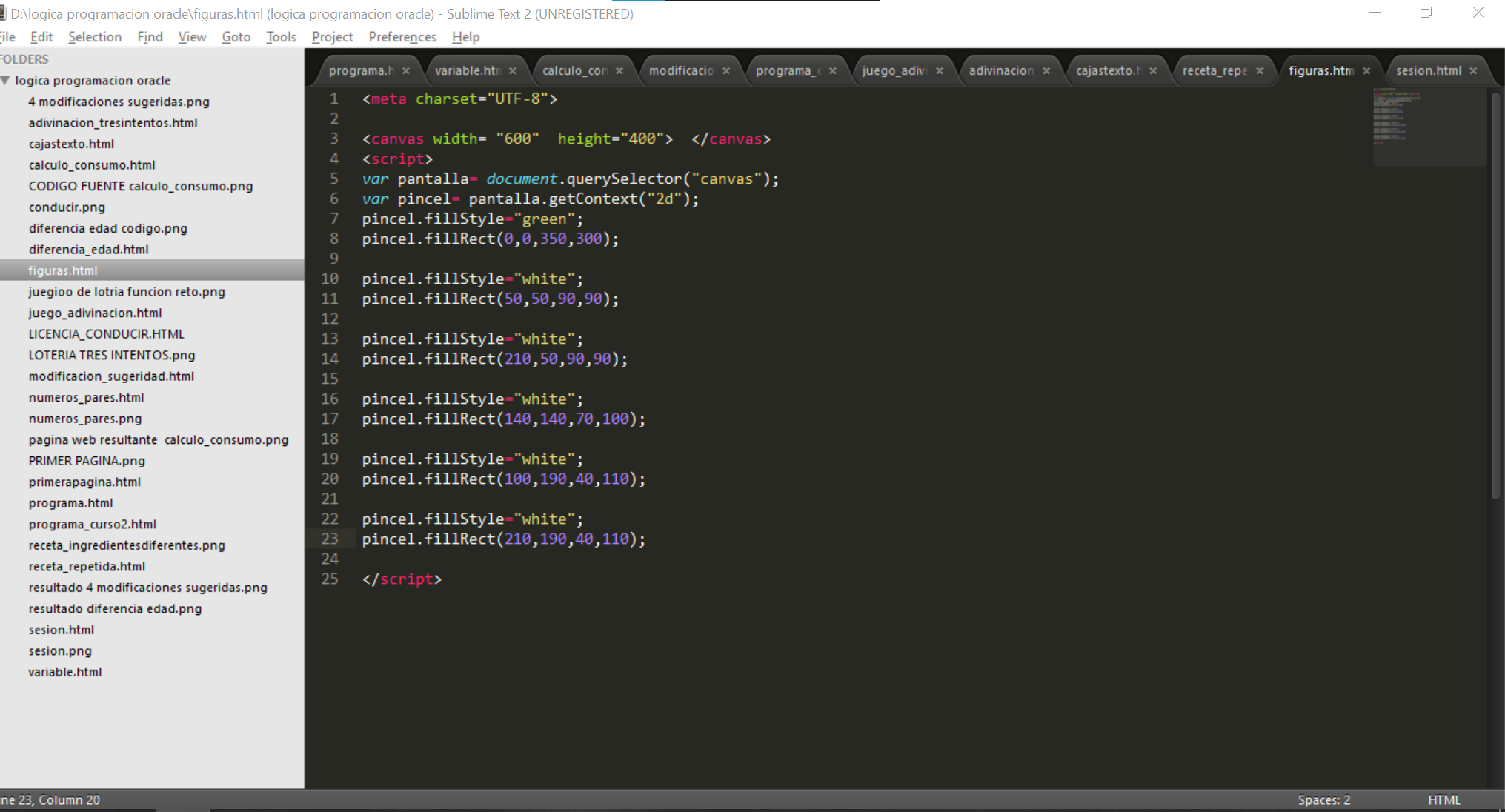Change indentation via Spaces: 2
The image size is (1505, 812).
pyautogui.click(x=1324, y=800)
